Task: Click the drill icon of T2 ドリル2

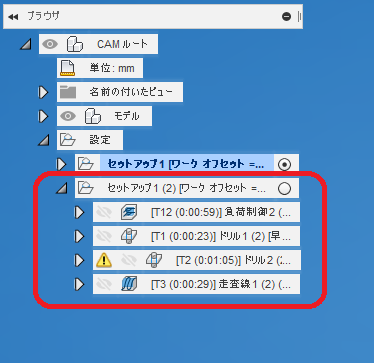Action: [x=154, y=260]
